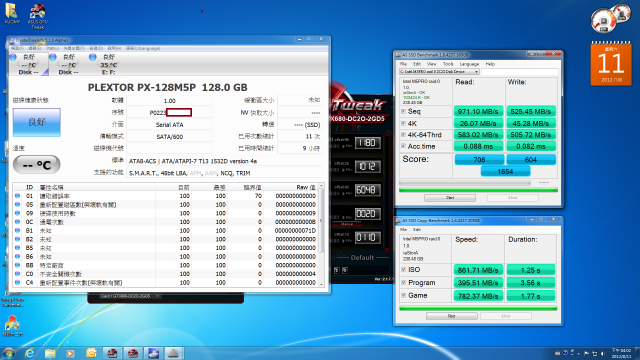Open the yellow folder icon on the desktop

point(12,13)
